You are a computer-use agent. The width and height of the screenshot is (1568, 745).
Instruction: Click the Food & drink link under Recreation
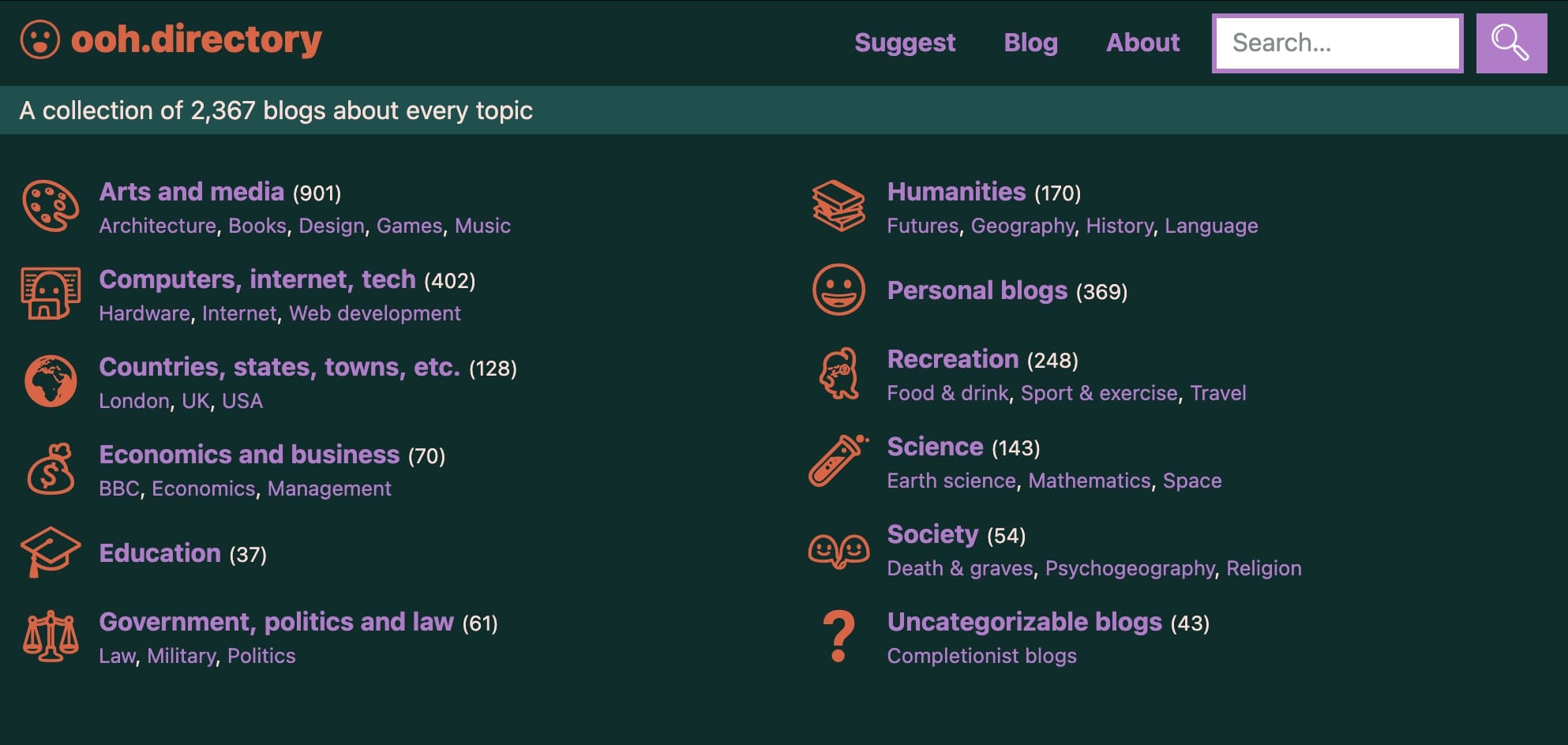947,392
